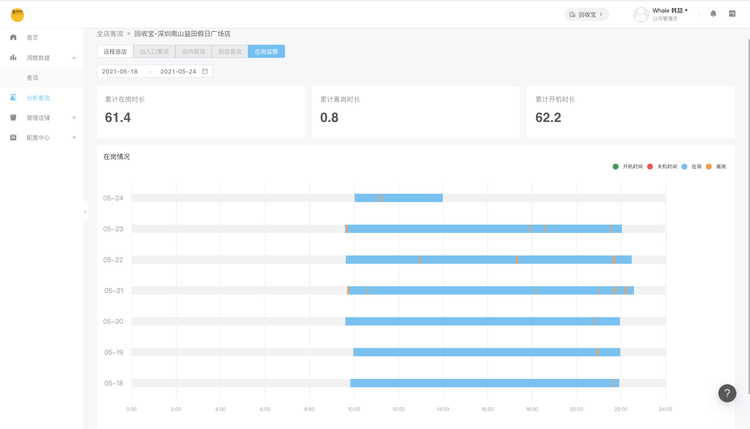Click the dashboard icon beside the bell
The width and height of the screenshot is (750, 429).
[732, 14]
